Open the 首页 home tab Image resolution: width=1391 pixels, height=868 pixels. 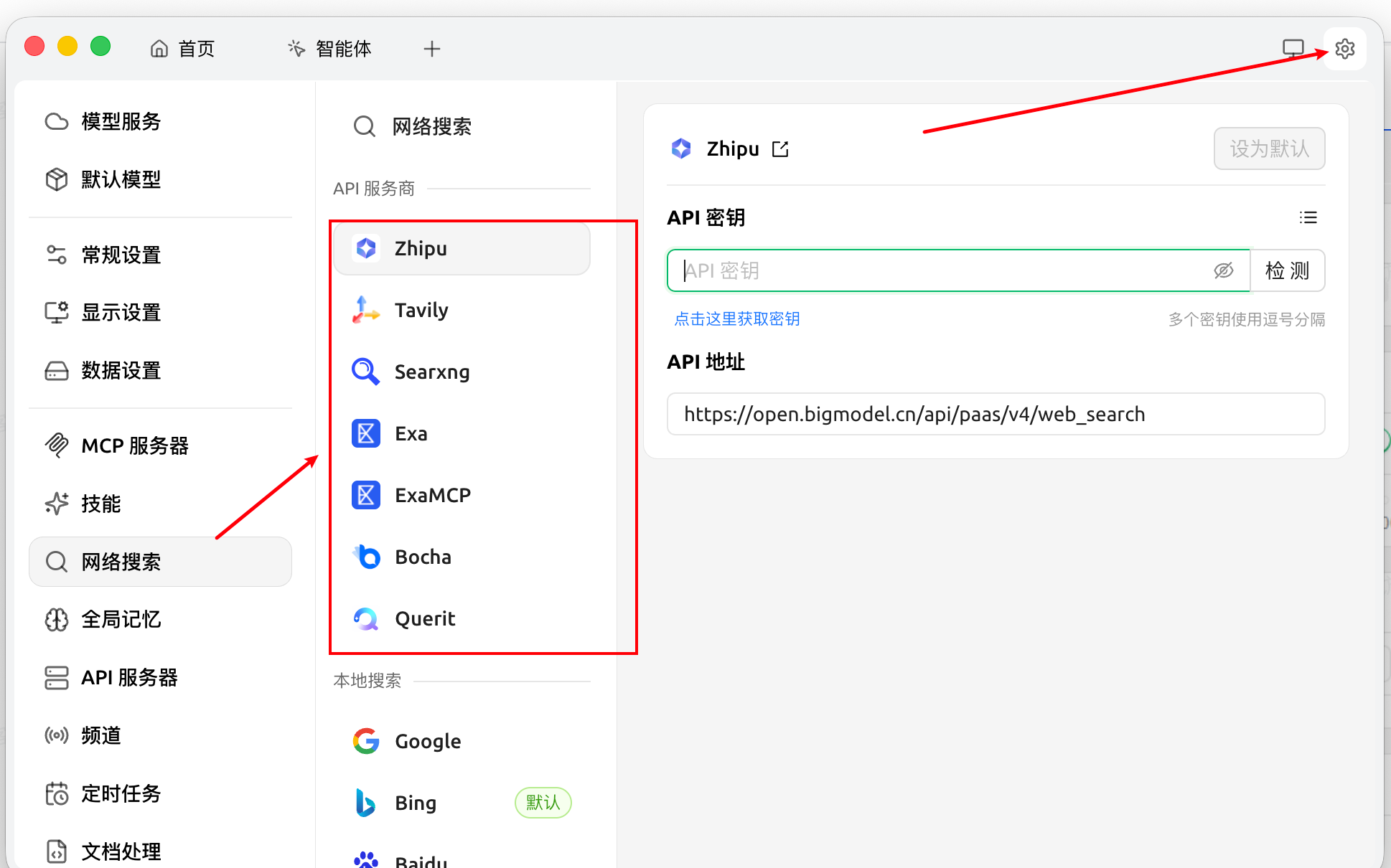click(182, 49)
